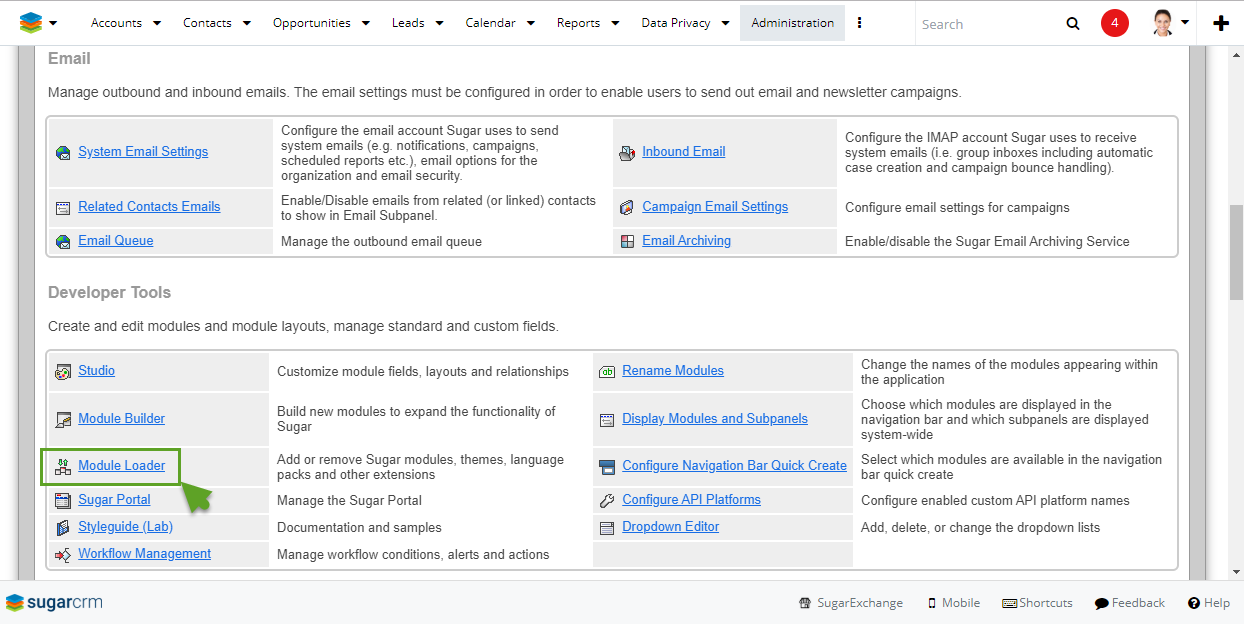Click the page vertical scrollbar thumb

click(x=1236, y=252)
